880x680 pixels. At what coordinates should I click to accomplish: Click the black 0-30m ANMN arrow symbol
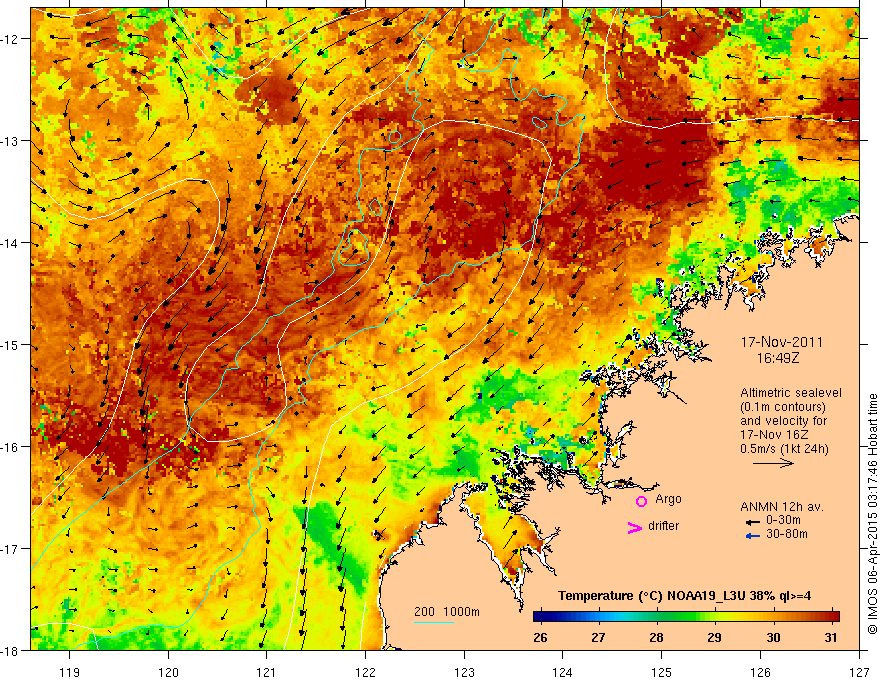pos(752,522)
